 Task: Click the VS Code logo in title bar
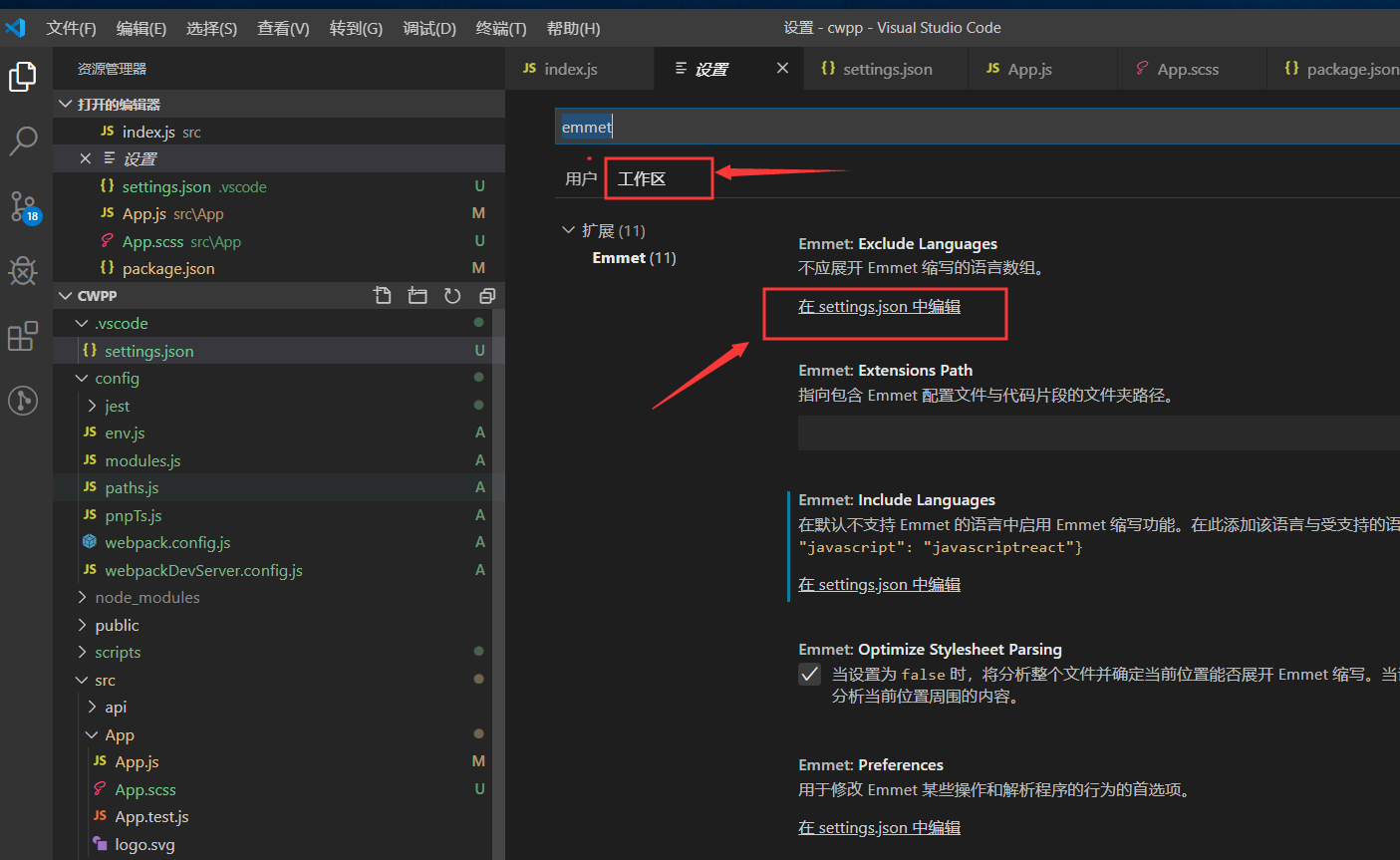coord(15,28)
